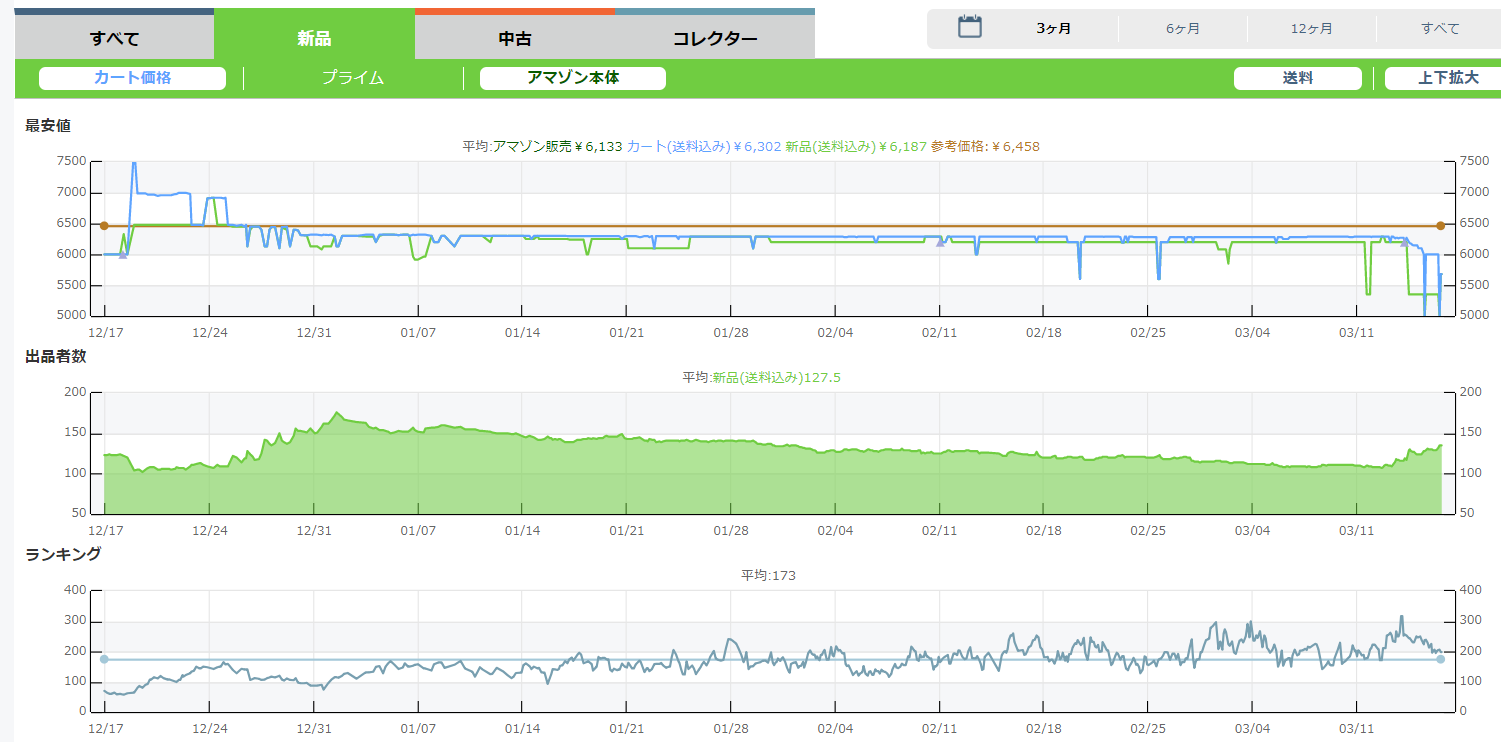Select the 3ヶ月 period option

[1054, 29]
